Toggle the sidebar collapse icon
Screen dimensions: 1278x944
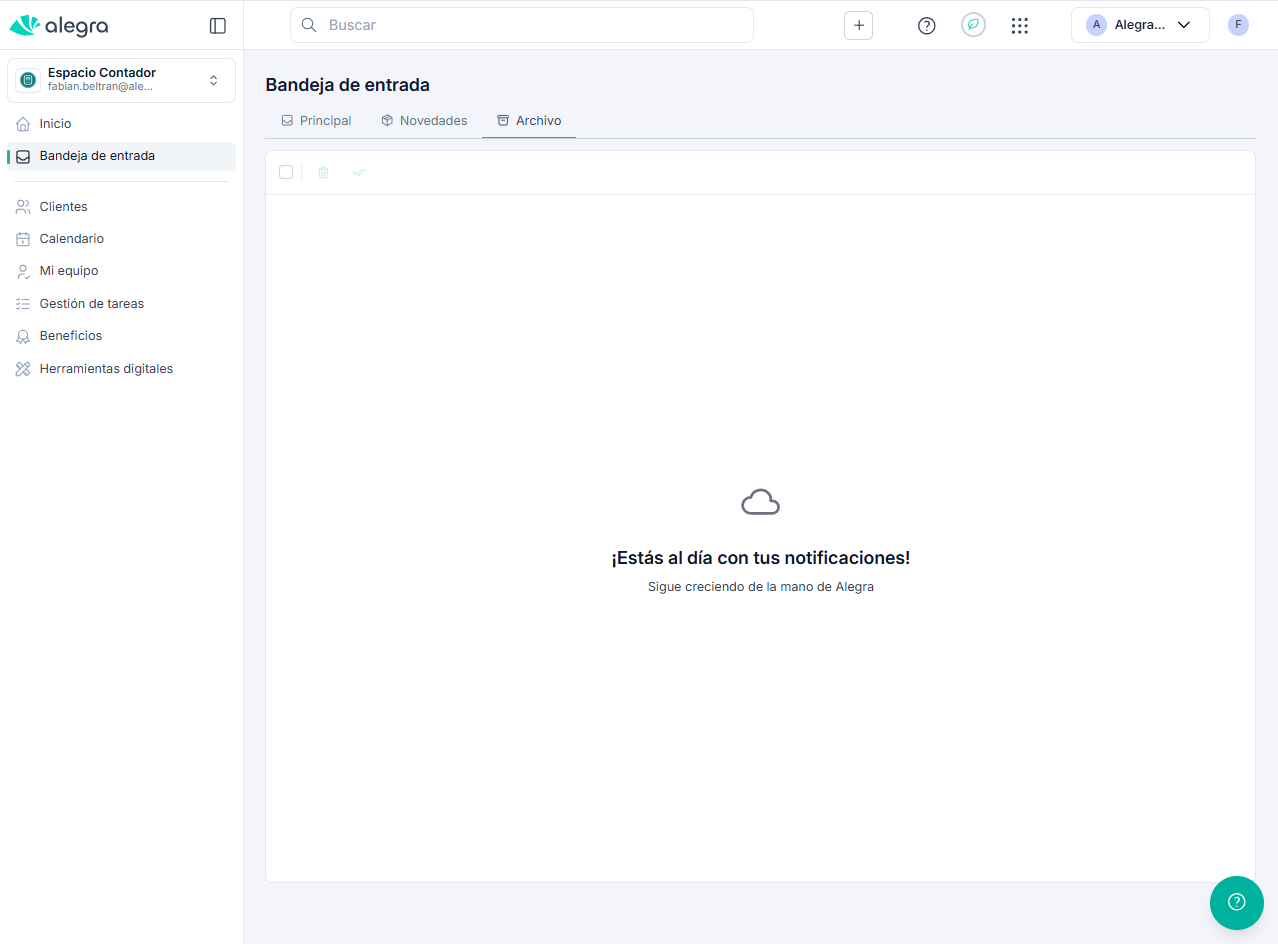point(217,26)
